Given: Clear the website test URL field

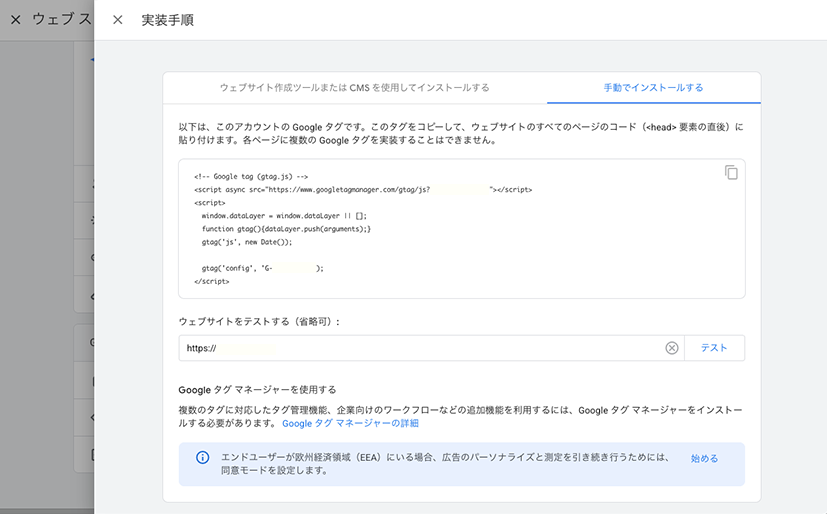Looking at the screenshot, I should tap(672, 348).
